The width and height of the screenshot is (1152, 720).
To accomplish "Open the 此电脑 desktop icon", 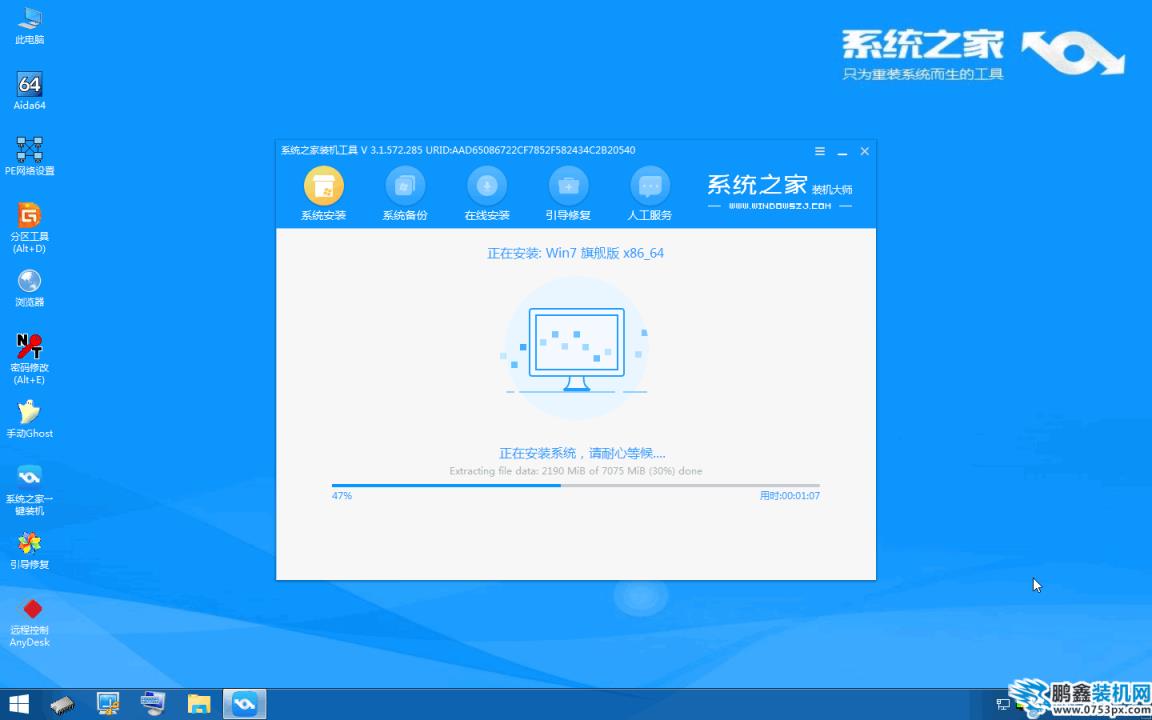I will 29,26.
